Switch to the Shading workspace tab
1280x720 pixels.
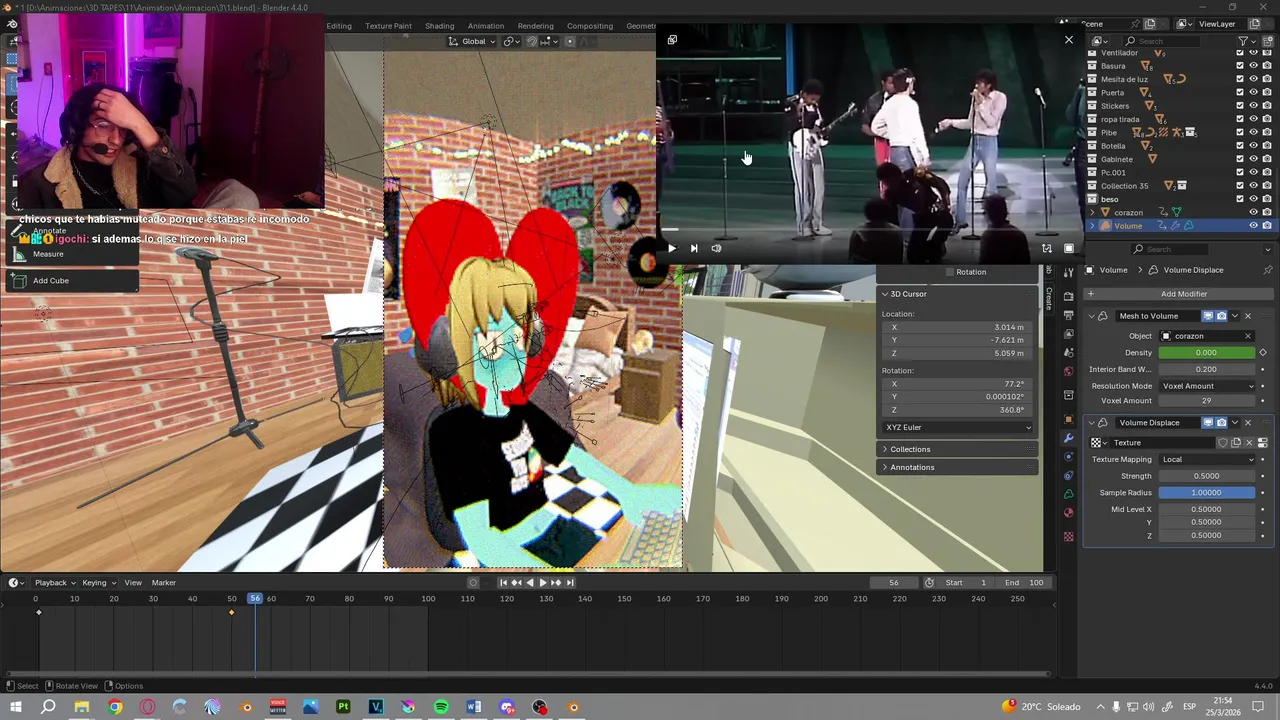tap(439, 26)
